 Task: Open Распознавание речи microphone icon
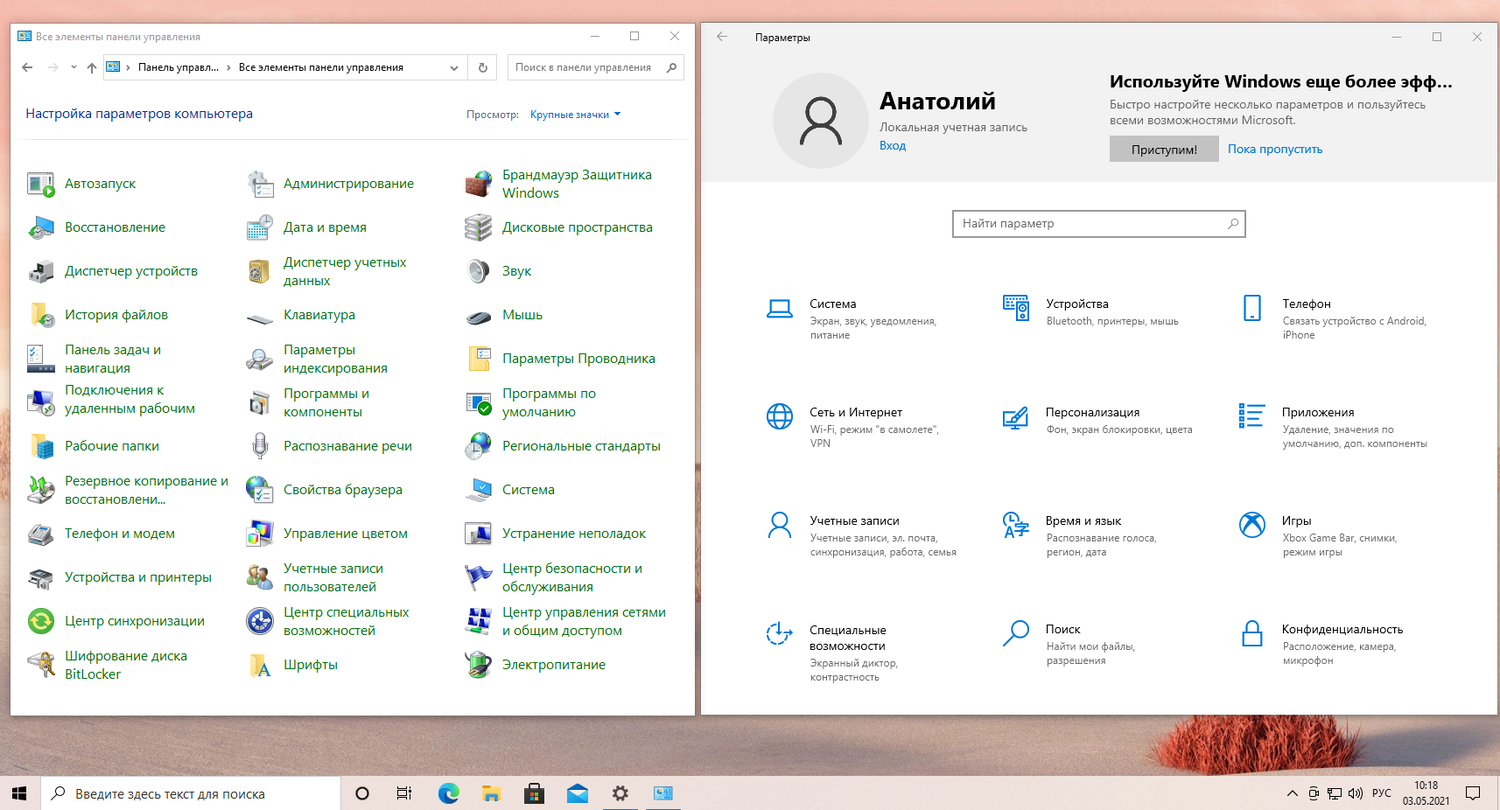pos(260,446)
